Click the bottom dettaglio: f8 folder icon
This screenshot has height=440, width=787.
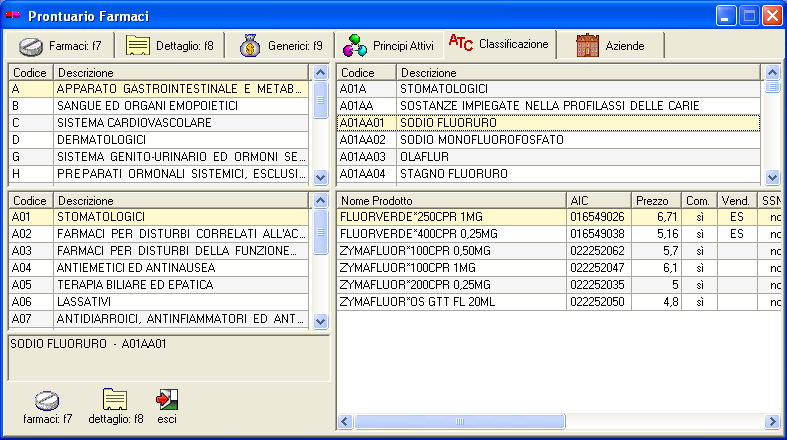tap(115, 400)
